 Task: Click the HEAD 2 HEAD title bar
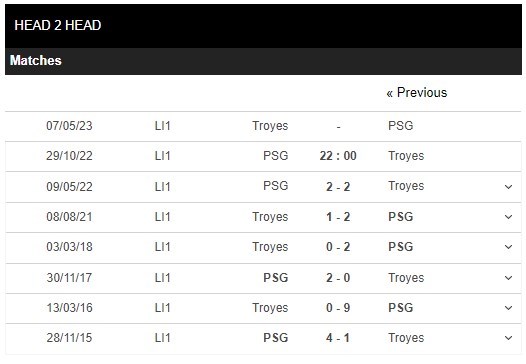[263, 26]
